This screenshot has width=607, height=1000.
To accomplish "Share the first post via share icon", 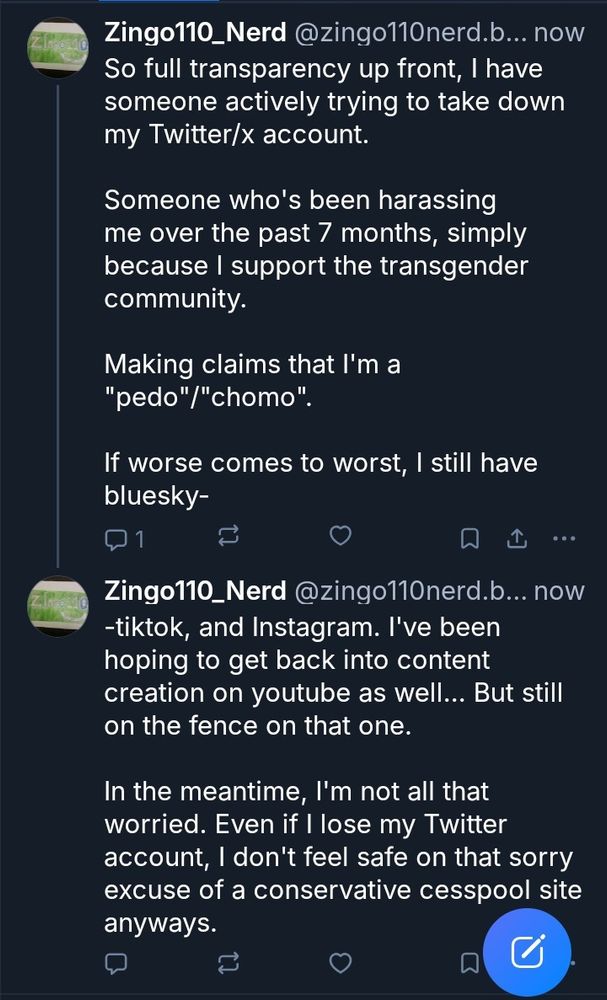I will (517, 538).
